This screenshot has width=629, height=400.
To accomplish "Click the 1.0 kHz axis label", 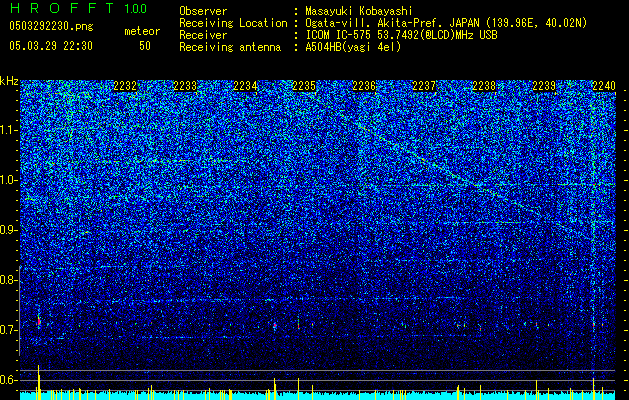I will (x=9, y=180).
